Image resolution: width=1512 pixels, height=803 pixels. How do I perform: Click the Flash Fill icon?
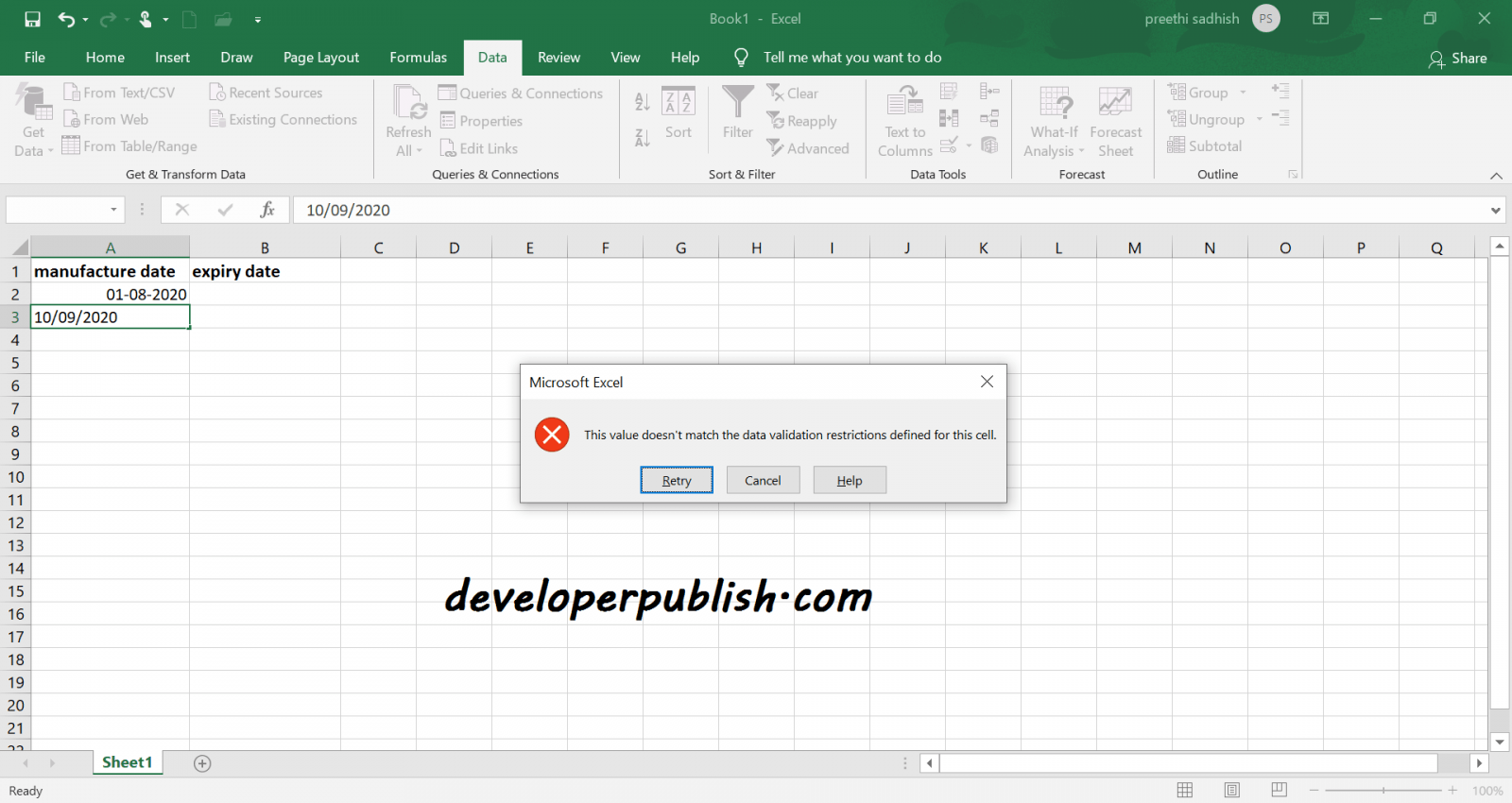[949, 92]
